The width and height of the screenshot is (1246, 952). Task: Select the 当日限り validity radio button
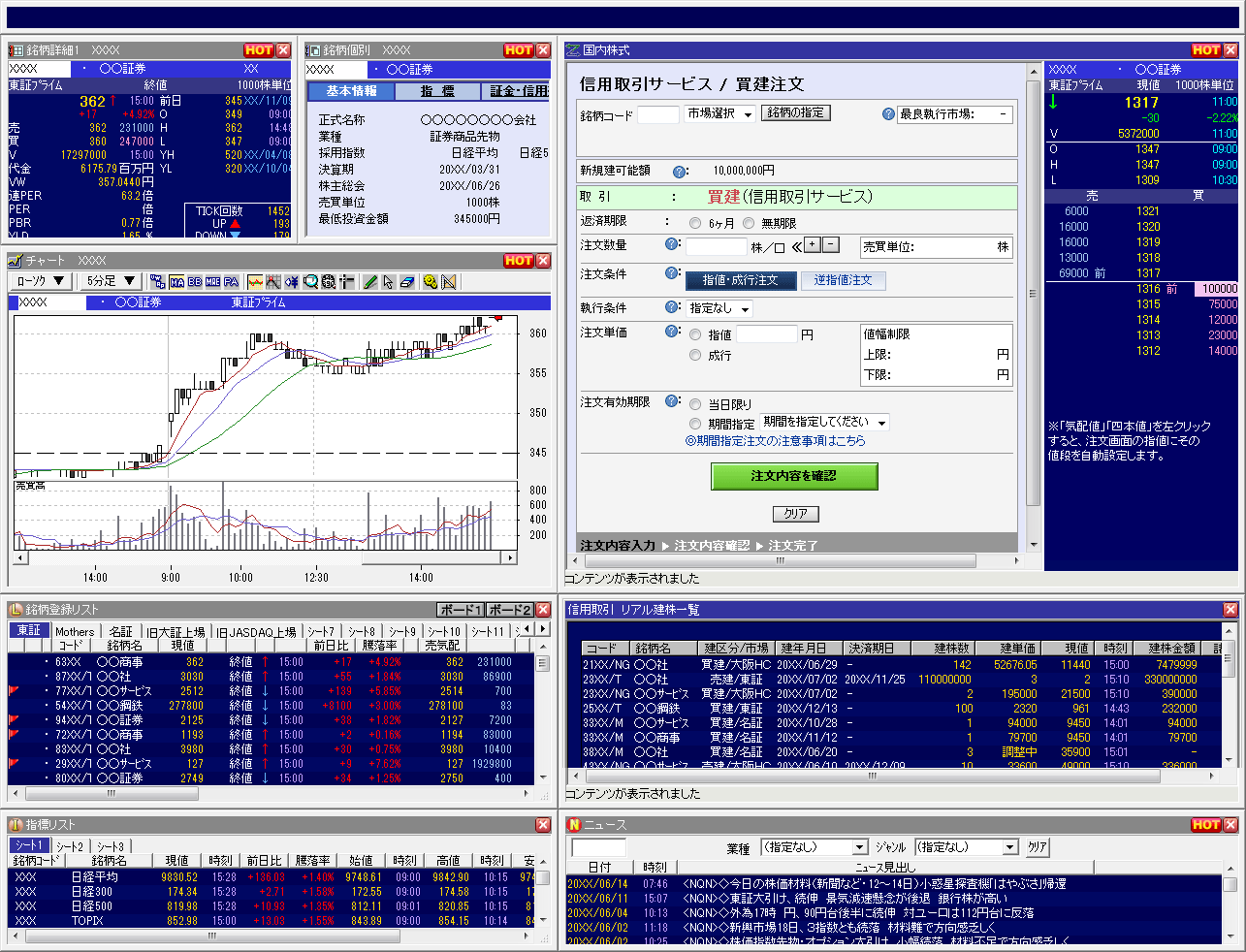coord(695,404)
